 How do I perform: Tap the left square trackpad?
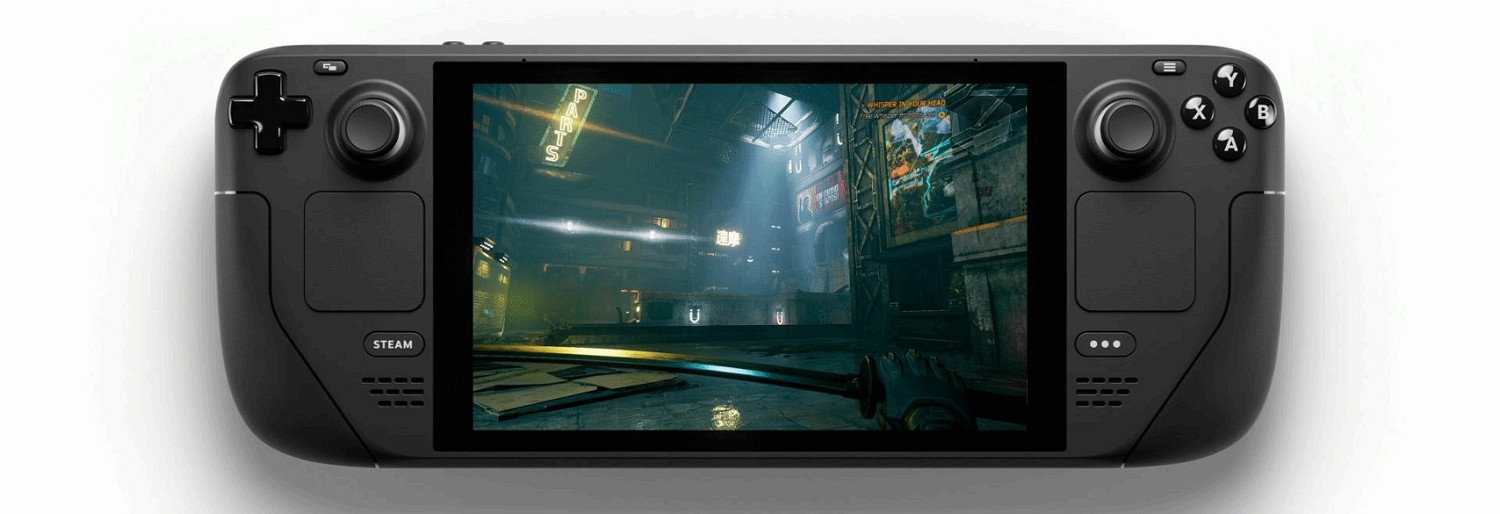[364, 251]
